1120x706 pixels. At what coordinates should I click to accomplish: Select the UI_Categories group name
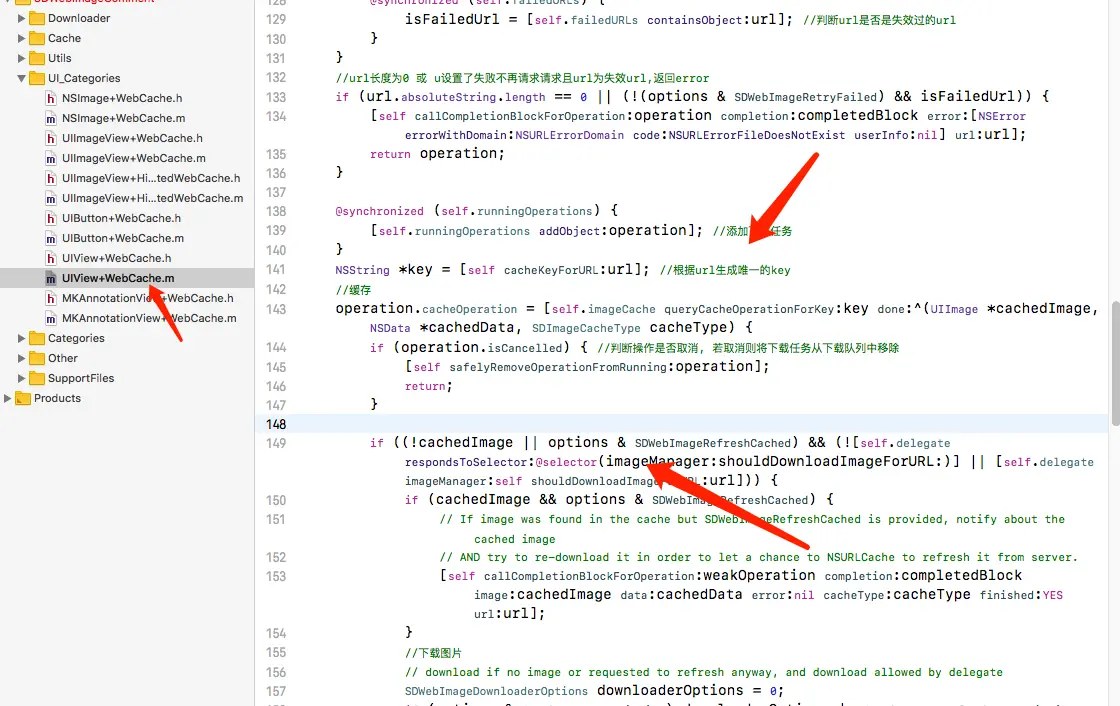pyautogui.click(x=84, y=78)
